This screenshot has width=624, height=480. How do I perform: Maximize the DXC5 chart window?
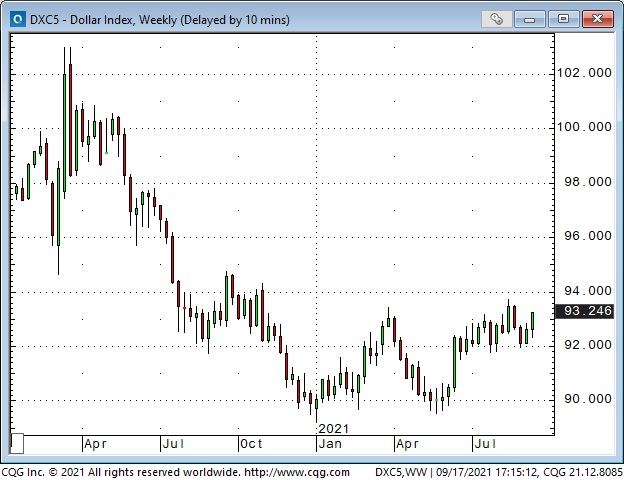[x=563, y=19]
